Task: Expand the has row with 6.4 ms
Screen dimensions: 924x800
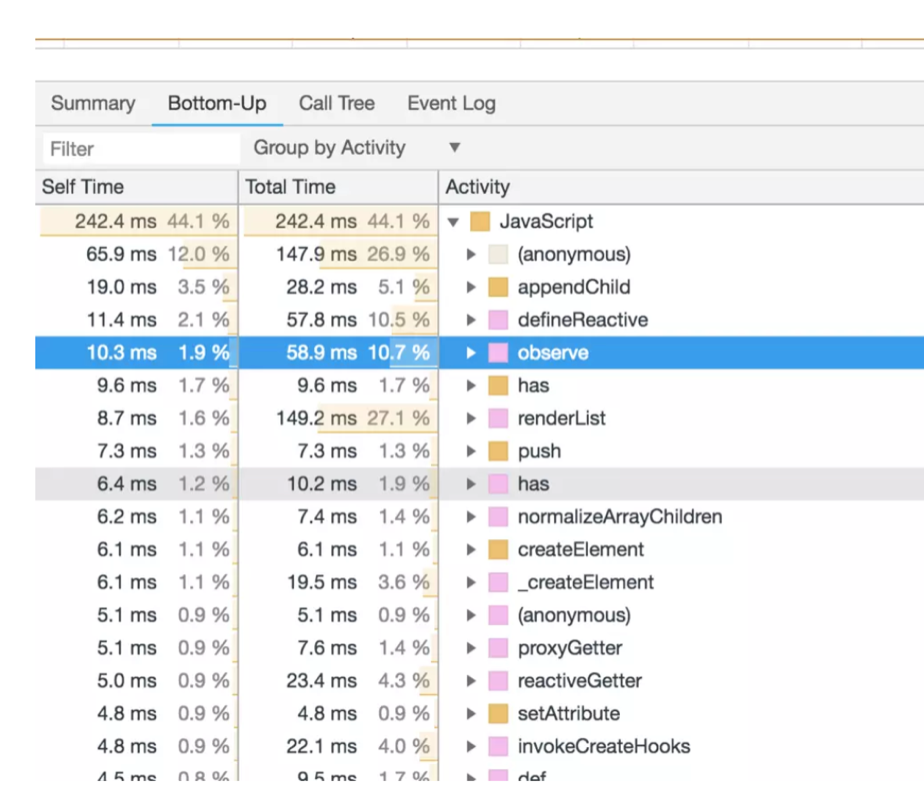Action: (471, 484)
